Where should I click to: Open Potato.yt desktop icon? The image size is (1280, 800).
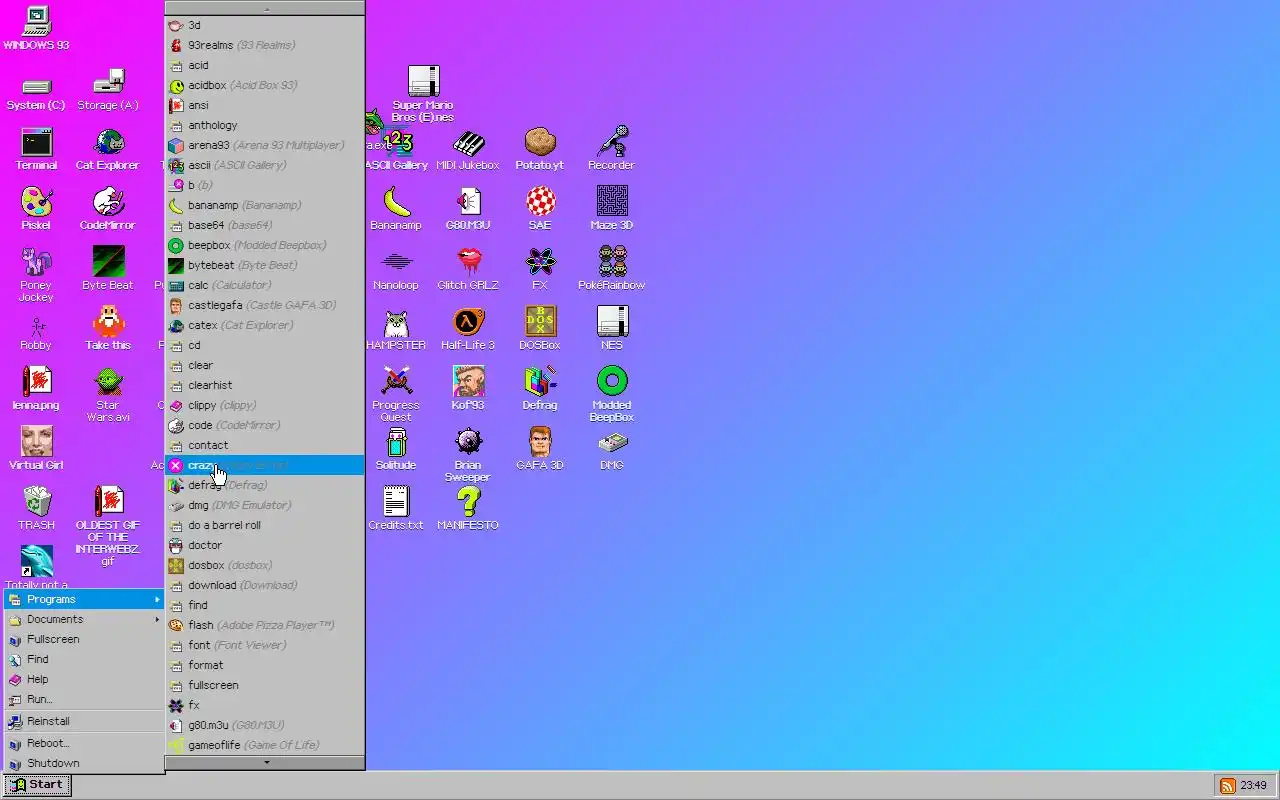point(540,150)
